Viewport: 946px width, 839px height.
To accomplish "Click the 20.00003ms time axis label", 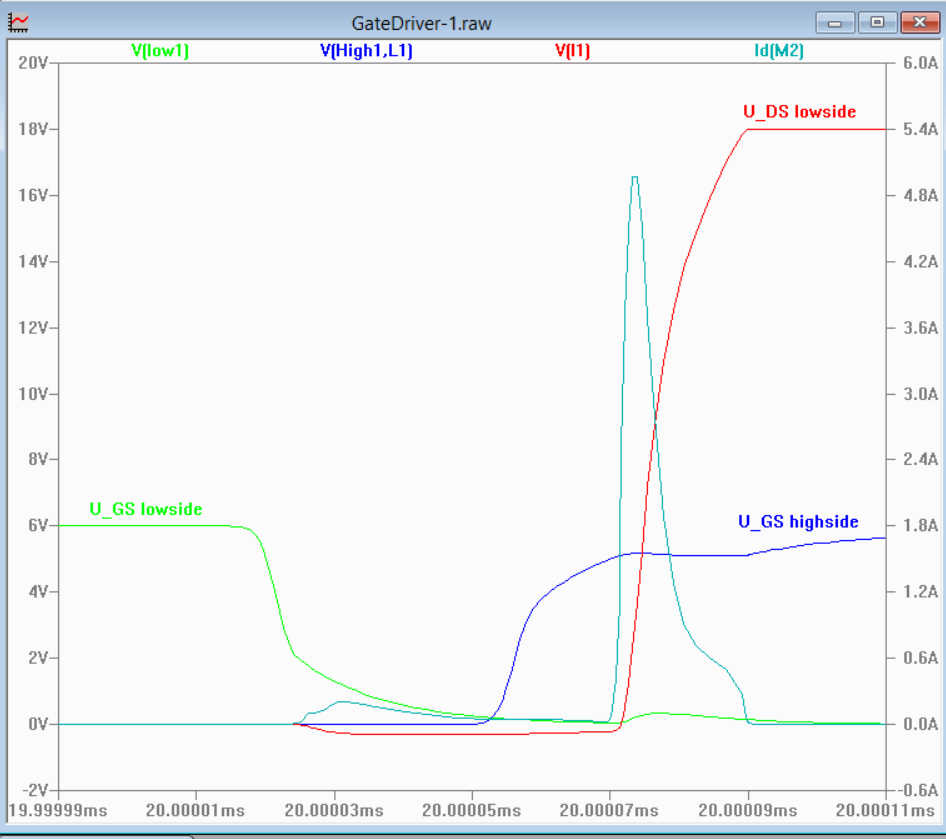I will pos(334,810).
